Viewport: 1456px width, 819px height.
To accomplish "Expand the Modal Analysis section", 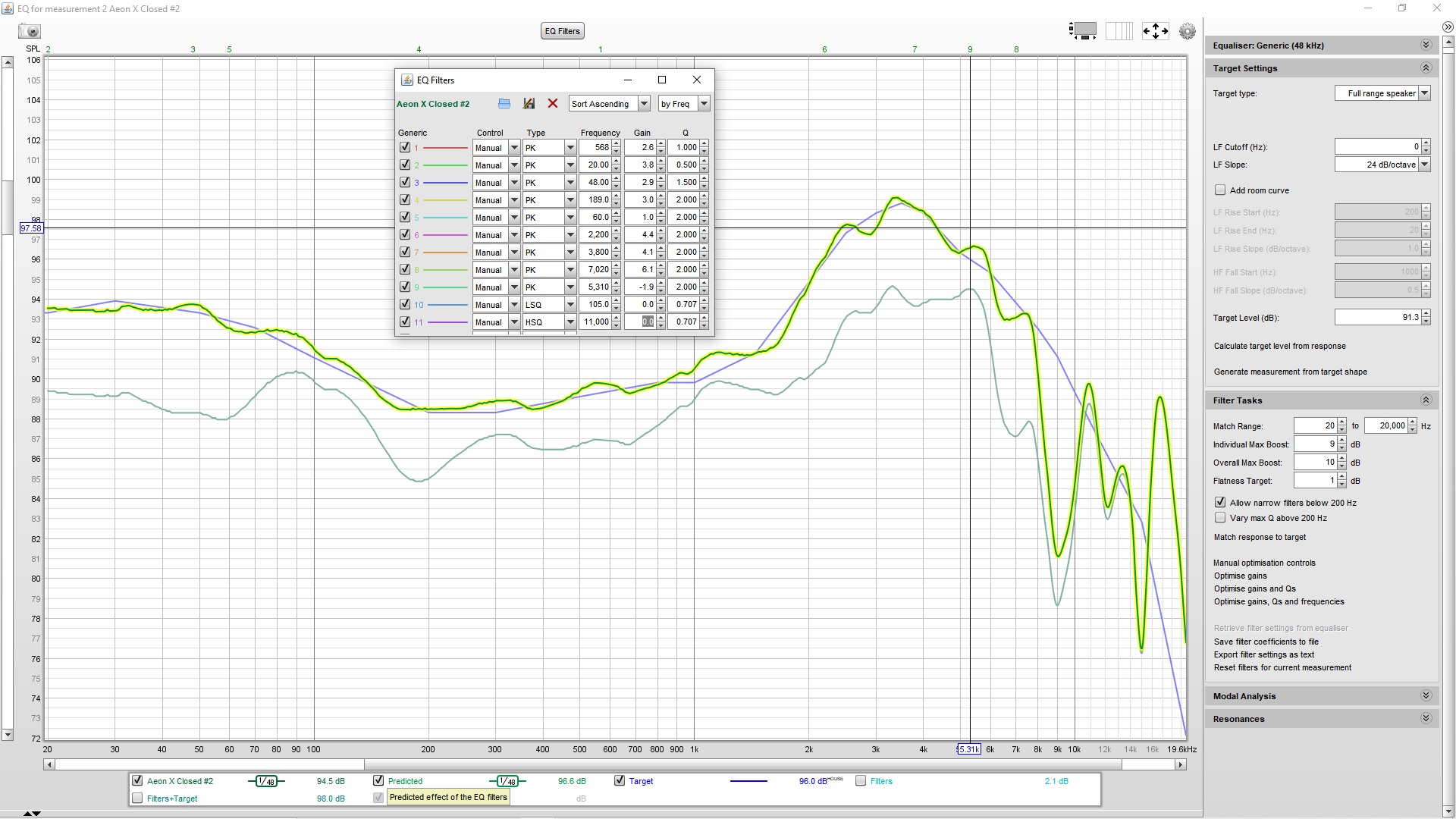I will 1426,696.
